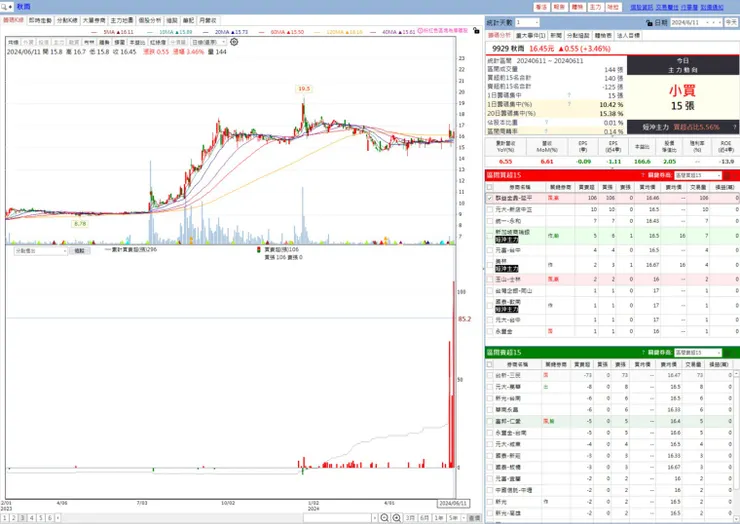Screen dimensions: 740x524
Task: Open the 分點進出 dropdown under the chart
Action: click(40, 251)
